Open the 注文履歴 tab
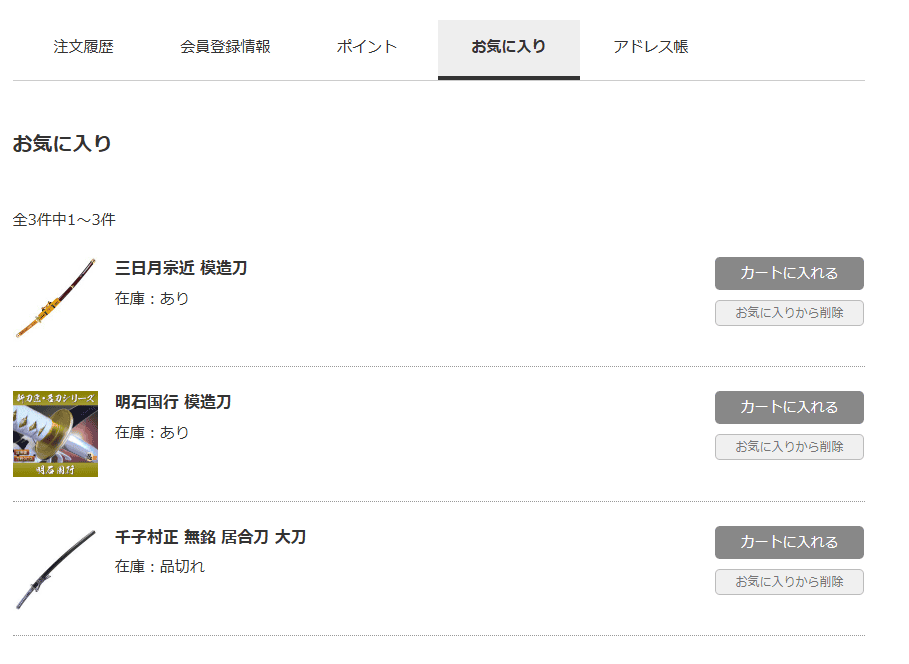Screen dimensions: 909x664 [83, 47]
